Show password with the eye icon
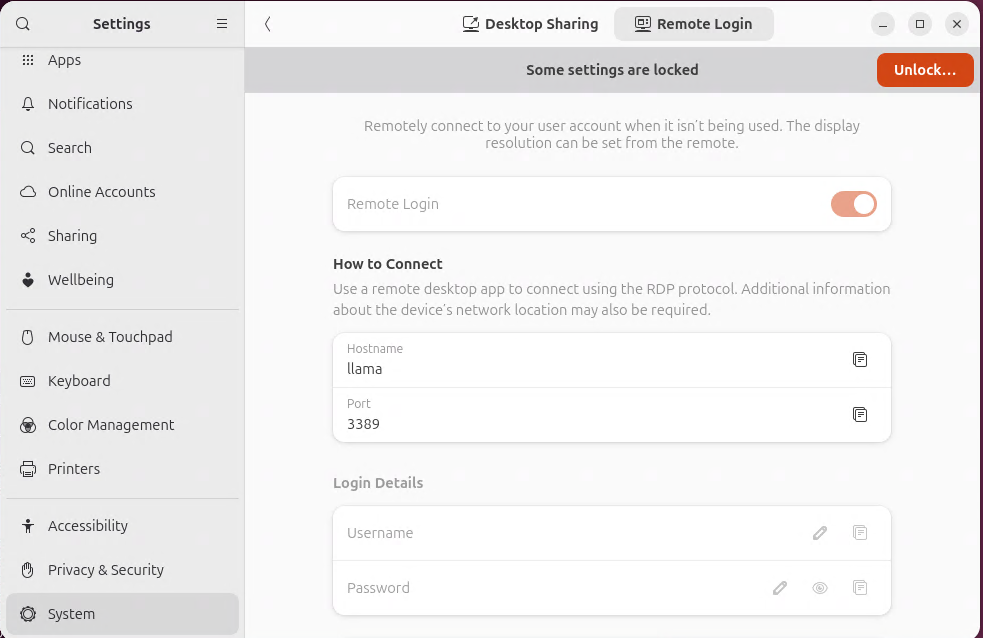 [x=819, y=588]
